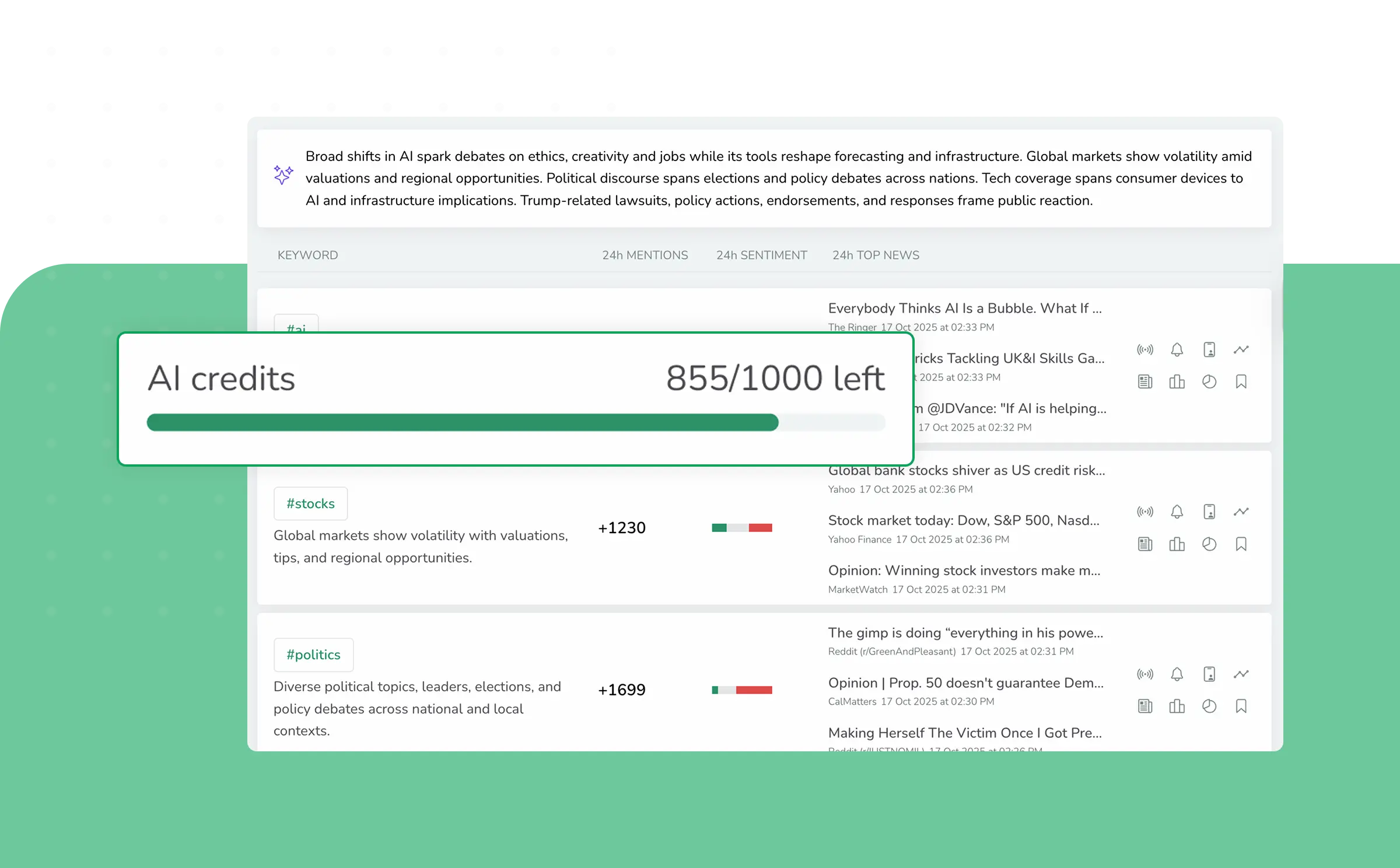Image resolution: width=1400 pixels, height=868 pixels.
Task: Click the AI credits progress bar
Action: 516,422
